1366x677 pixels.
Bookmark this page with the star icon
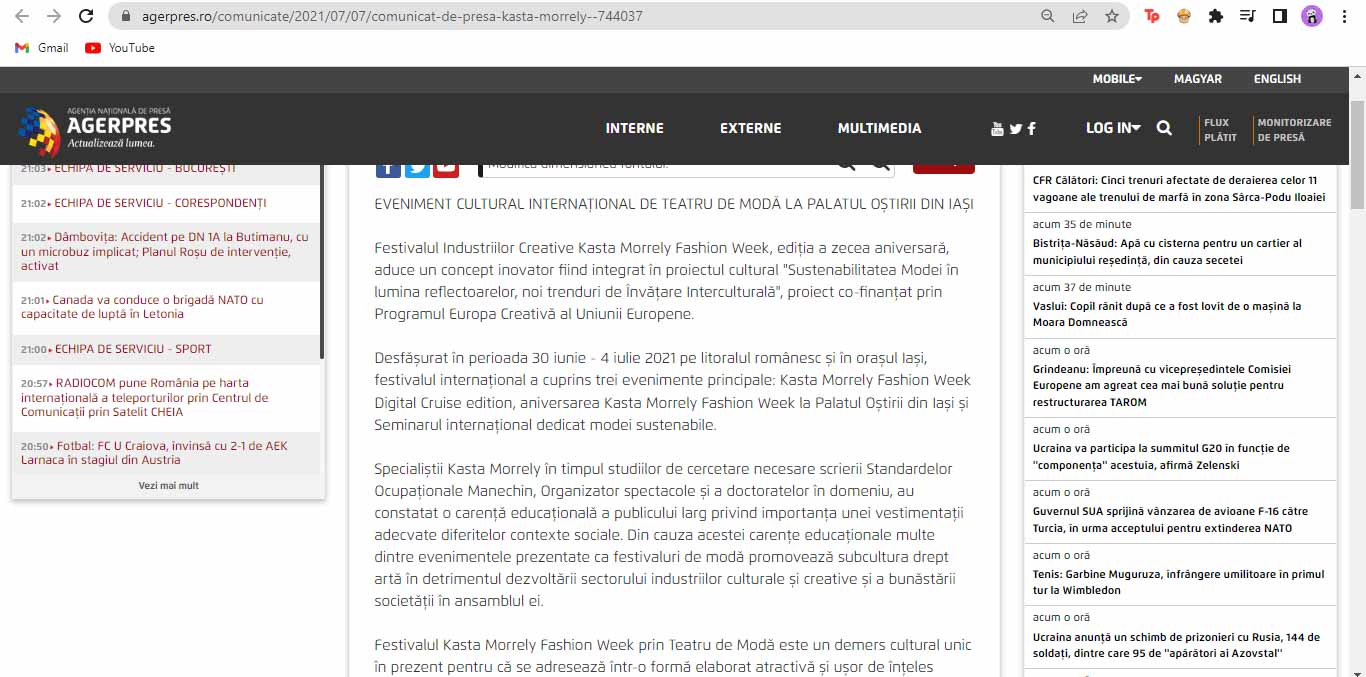tap(1112, 16)
